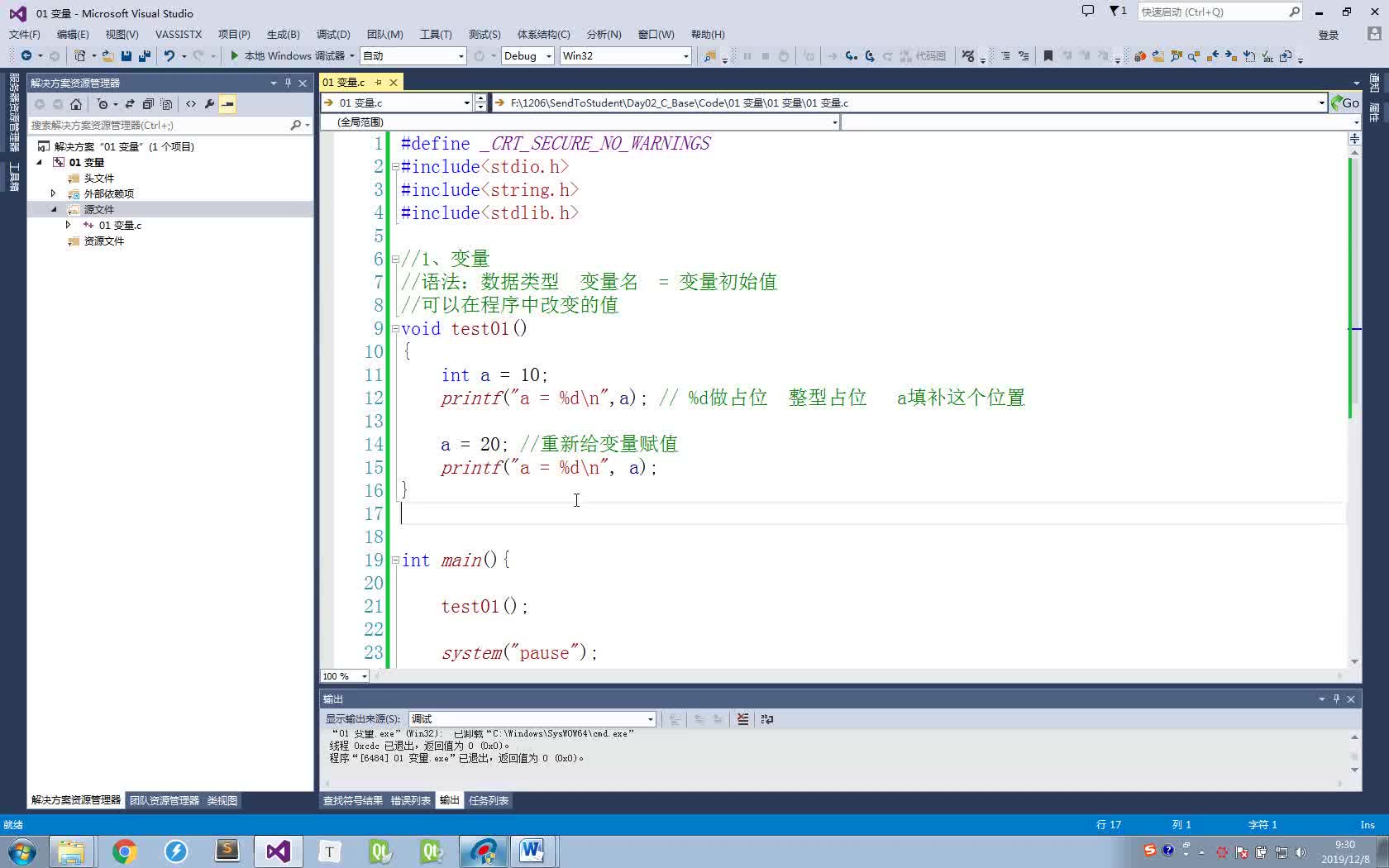Click the Decrease Indent icon
The height and width of the screenshot is (868, 1389).
pyautogui.click(x=1005, y=55)
